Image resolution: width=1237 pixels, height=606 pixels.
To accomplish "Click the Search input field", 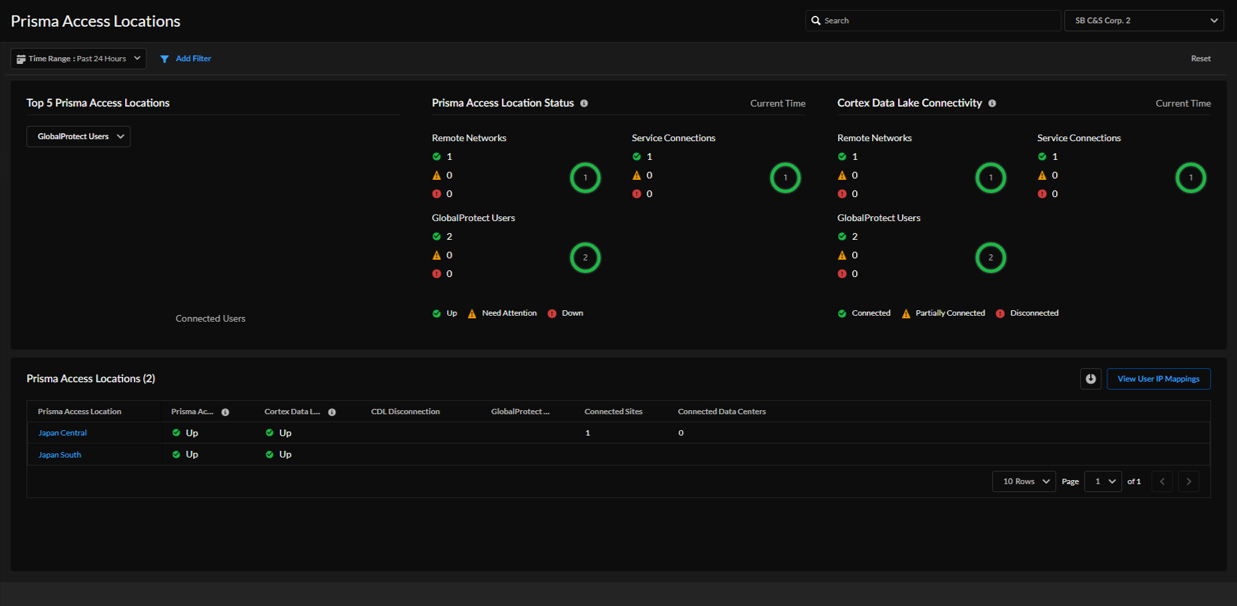I will [x=933, y=20].
